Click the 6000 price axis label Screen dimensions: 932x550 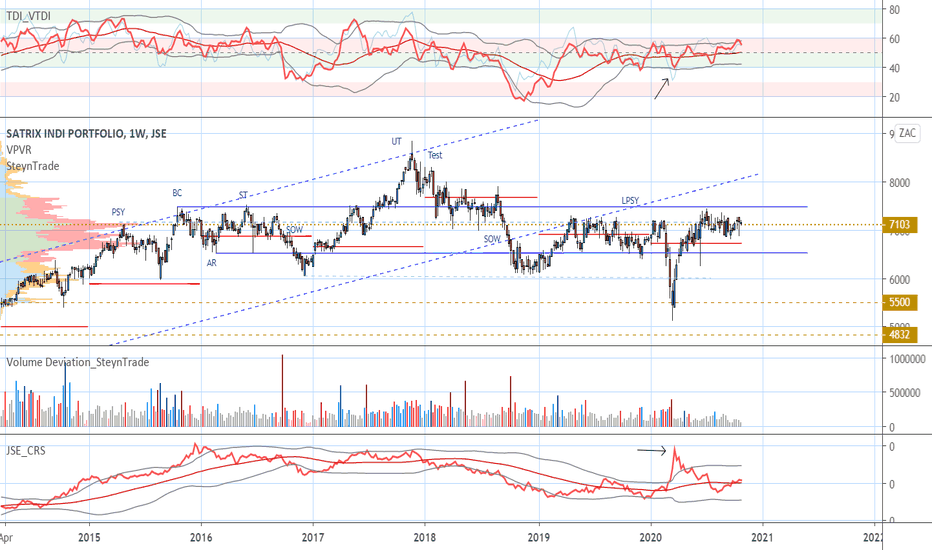(899, 279)
